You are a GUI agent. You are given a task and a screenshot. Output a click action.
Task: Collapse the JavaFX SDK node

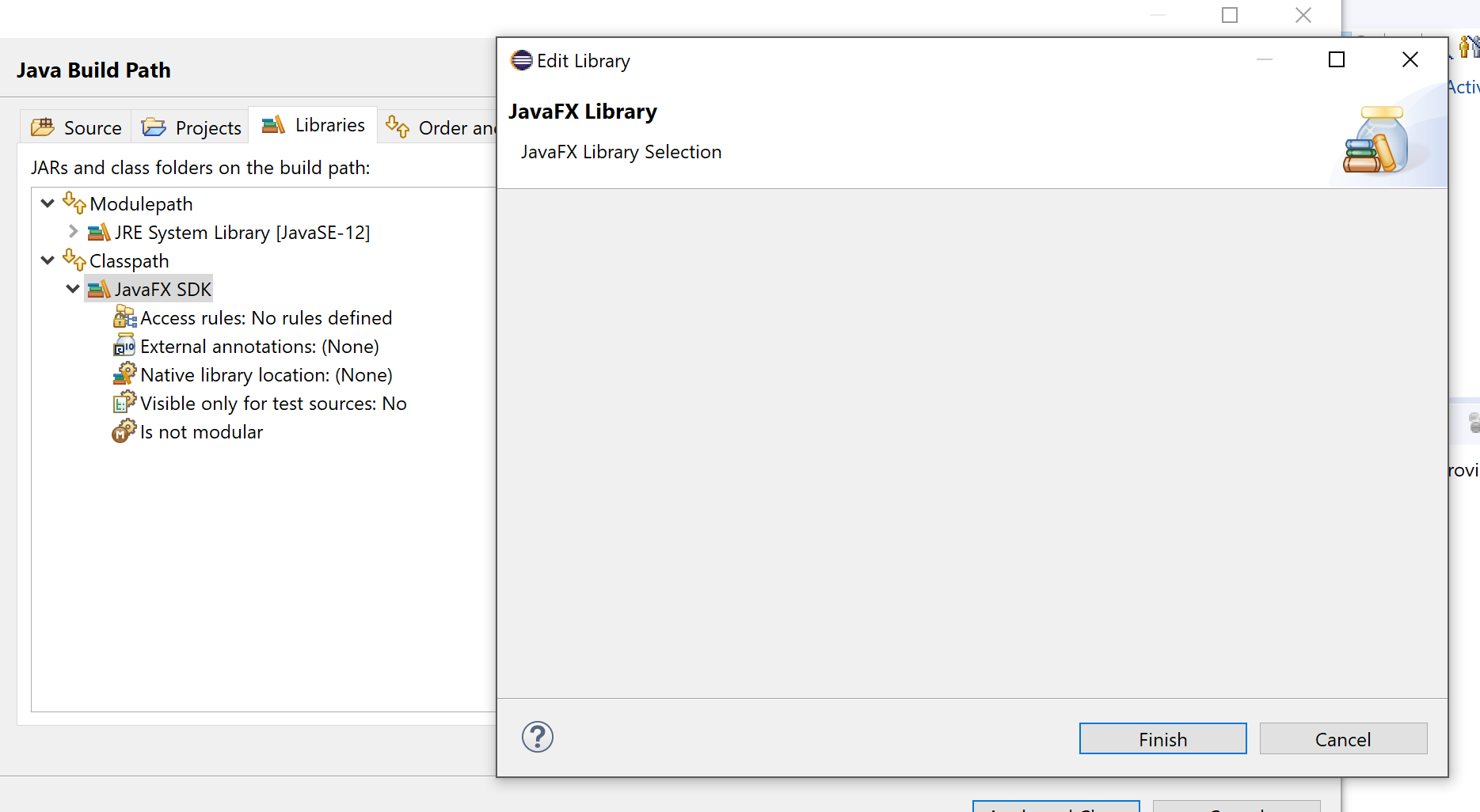coord(73,289)
